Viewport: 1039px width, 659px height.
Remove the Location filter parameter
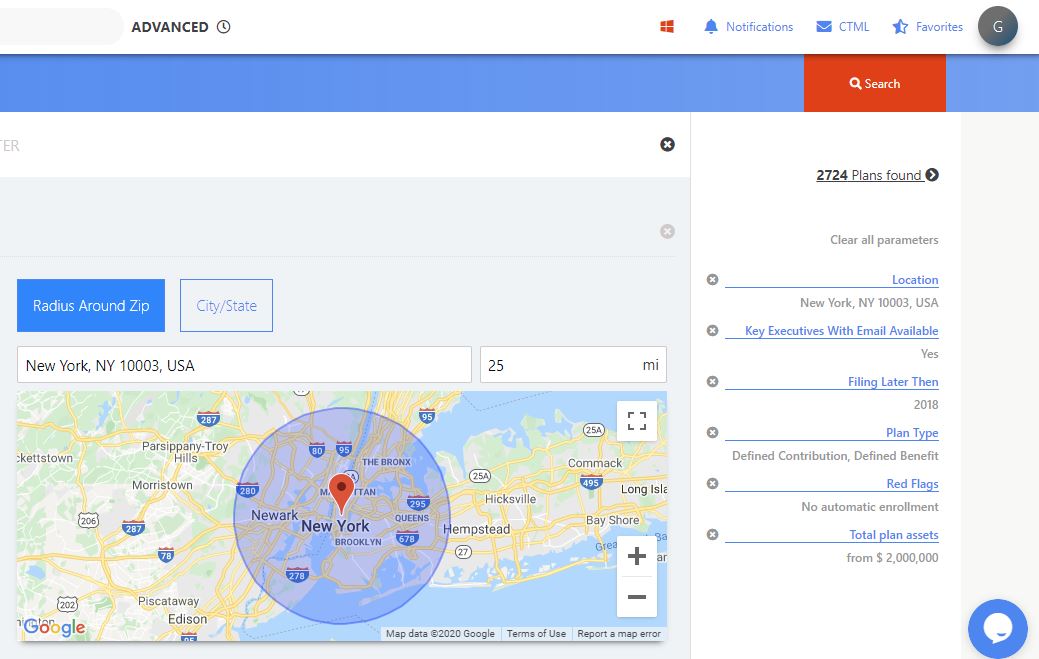(x=712, y=280)
